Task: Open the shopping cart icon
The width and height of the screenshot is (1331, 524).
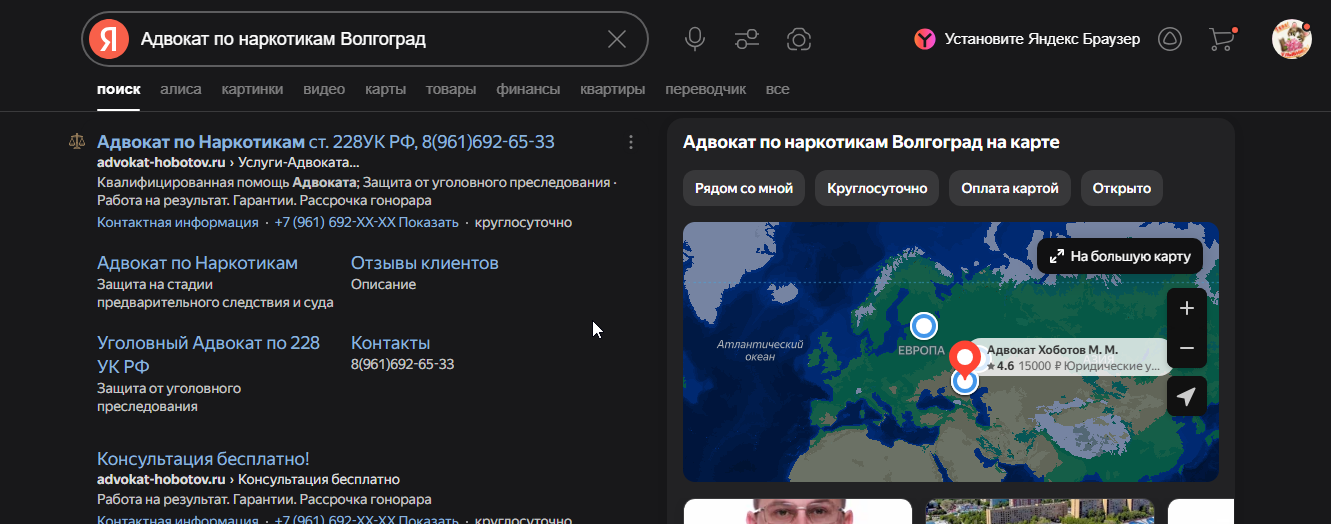Action: 1221,39
